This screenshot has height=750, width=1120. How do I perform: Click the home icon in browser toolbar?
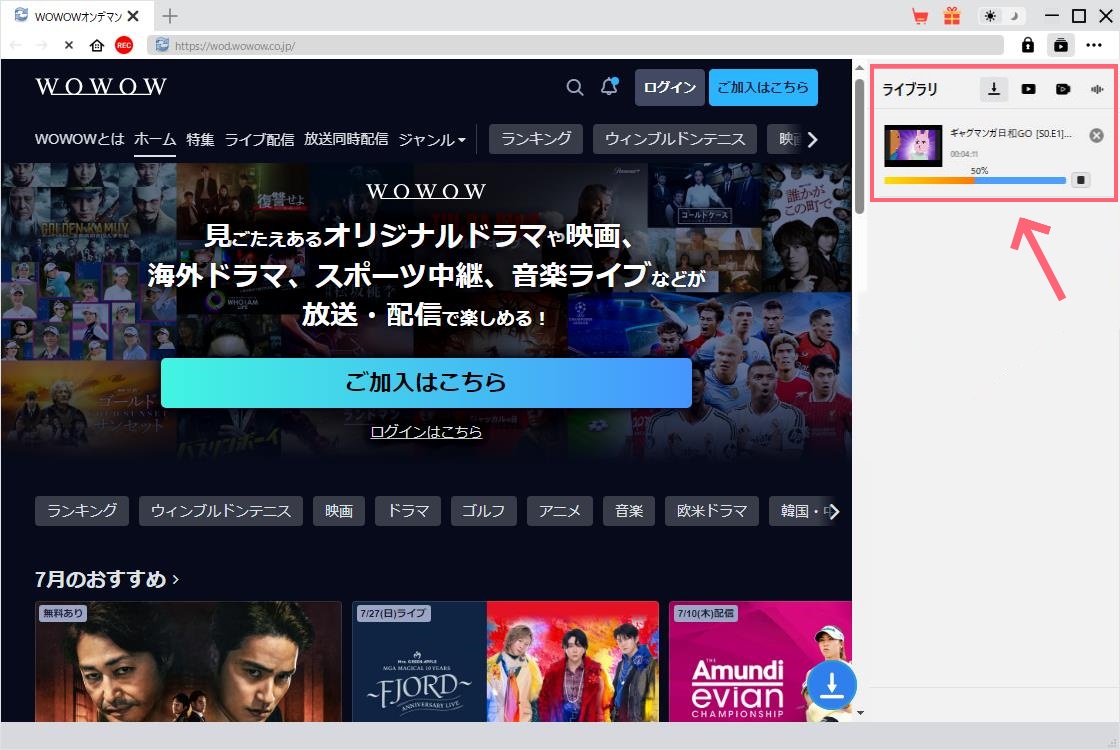[x=97, y=45]
